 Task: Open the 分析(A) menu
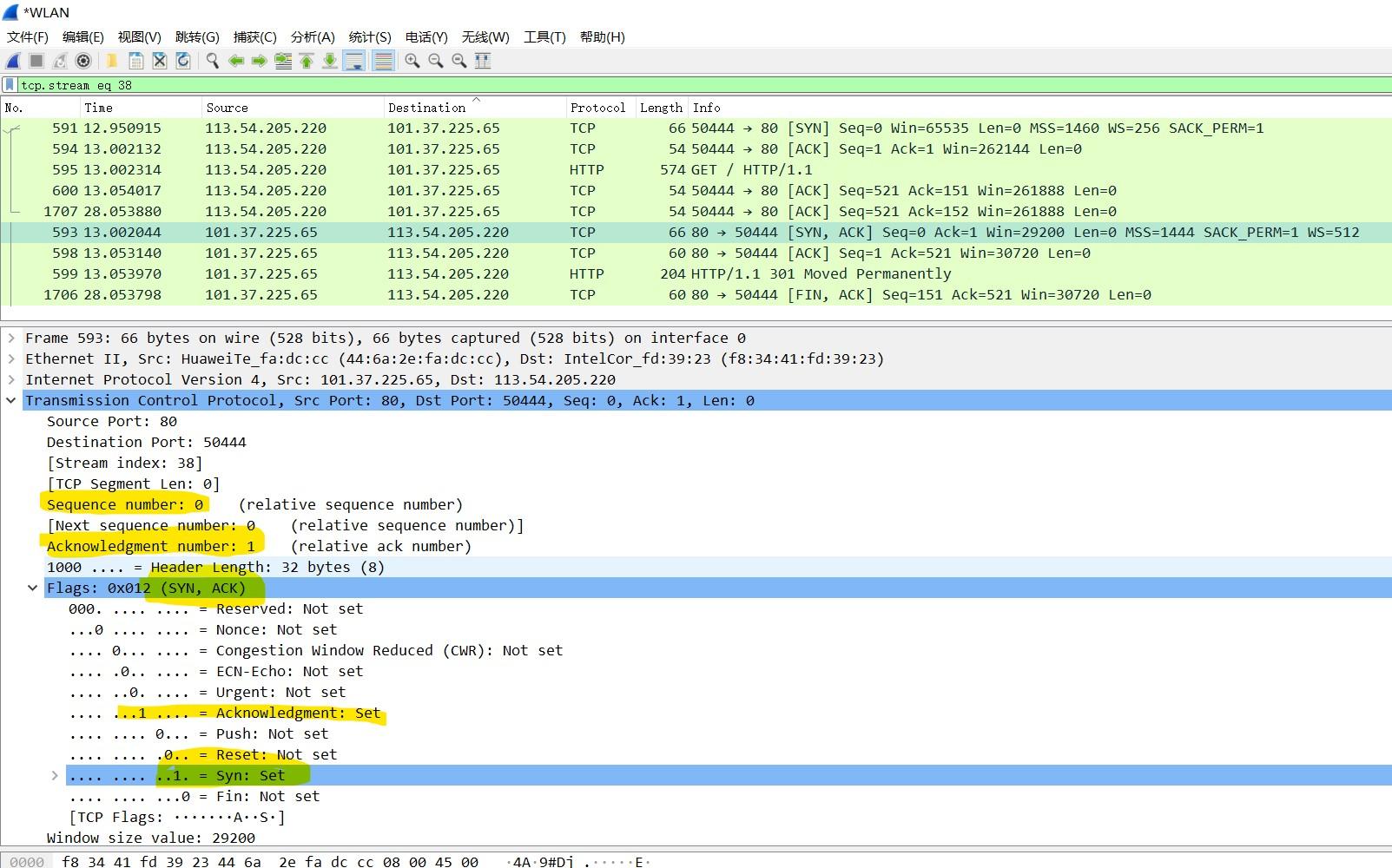(x=313, y=36)
